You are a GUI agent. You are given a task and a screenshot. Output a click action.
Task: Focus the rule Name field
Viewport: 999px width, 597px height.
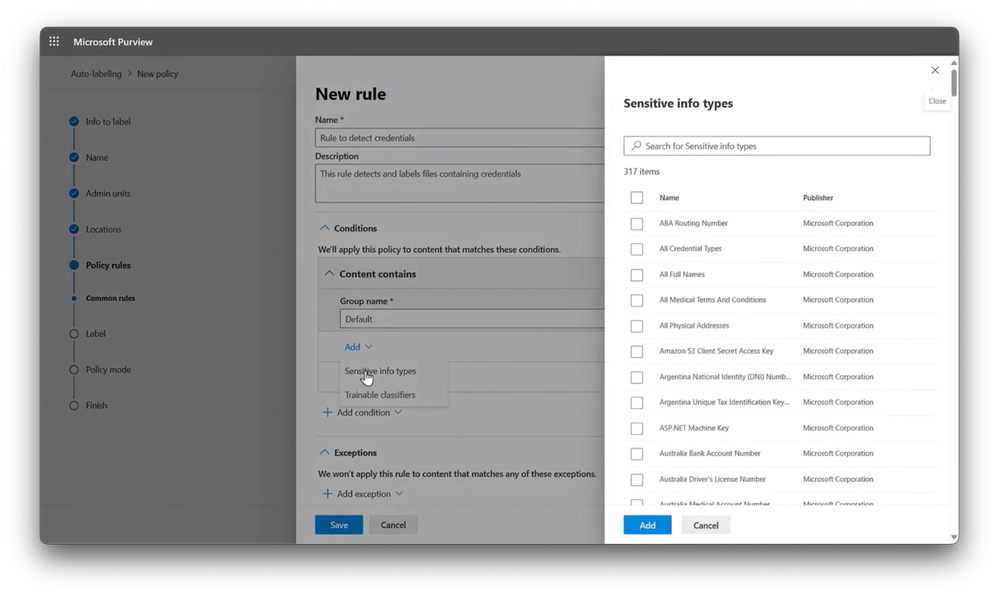(x=459, y=138)
